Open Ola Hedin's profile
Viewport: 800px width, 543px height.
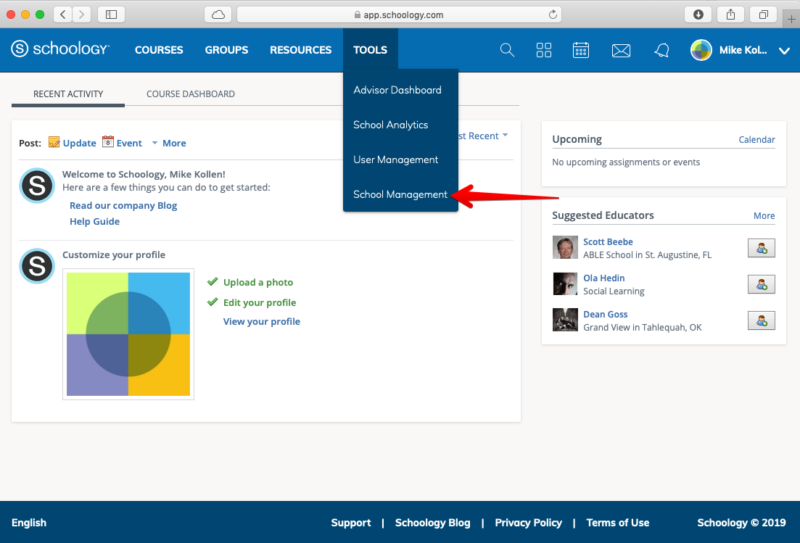point(604,278)
